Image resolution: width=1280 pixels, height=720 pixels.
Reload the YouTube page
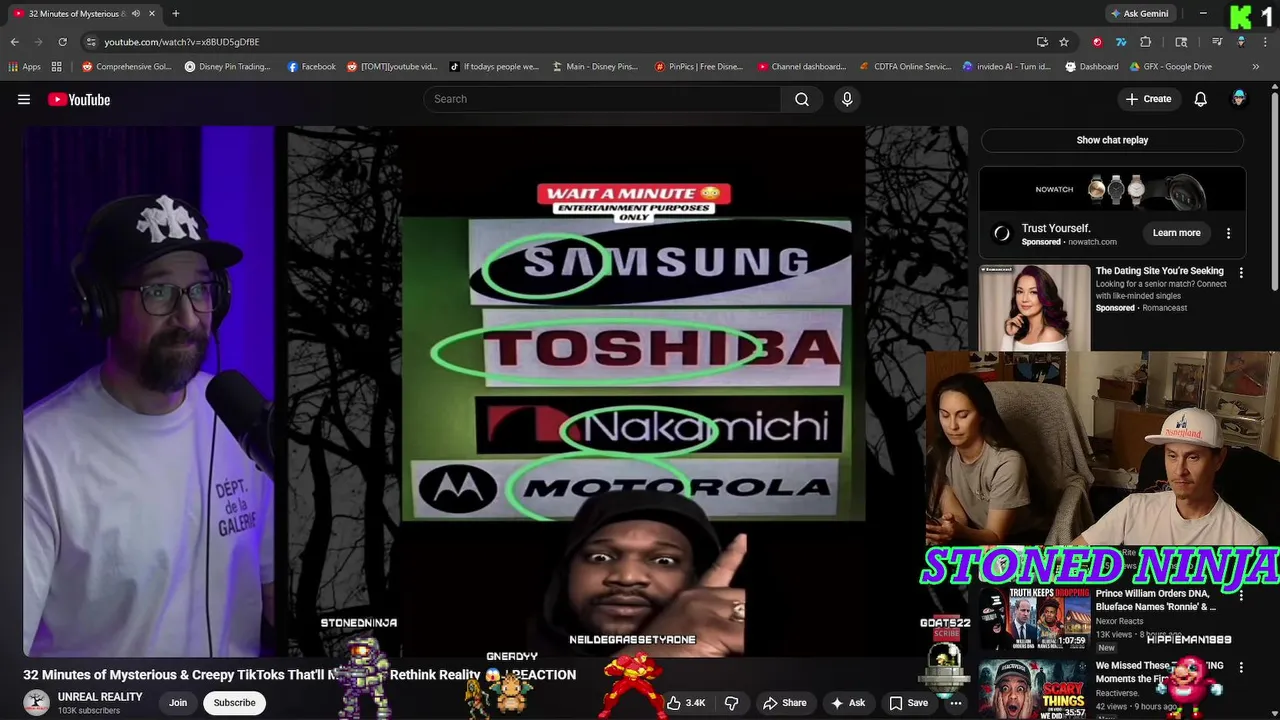pos(62,42)
